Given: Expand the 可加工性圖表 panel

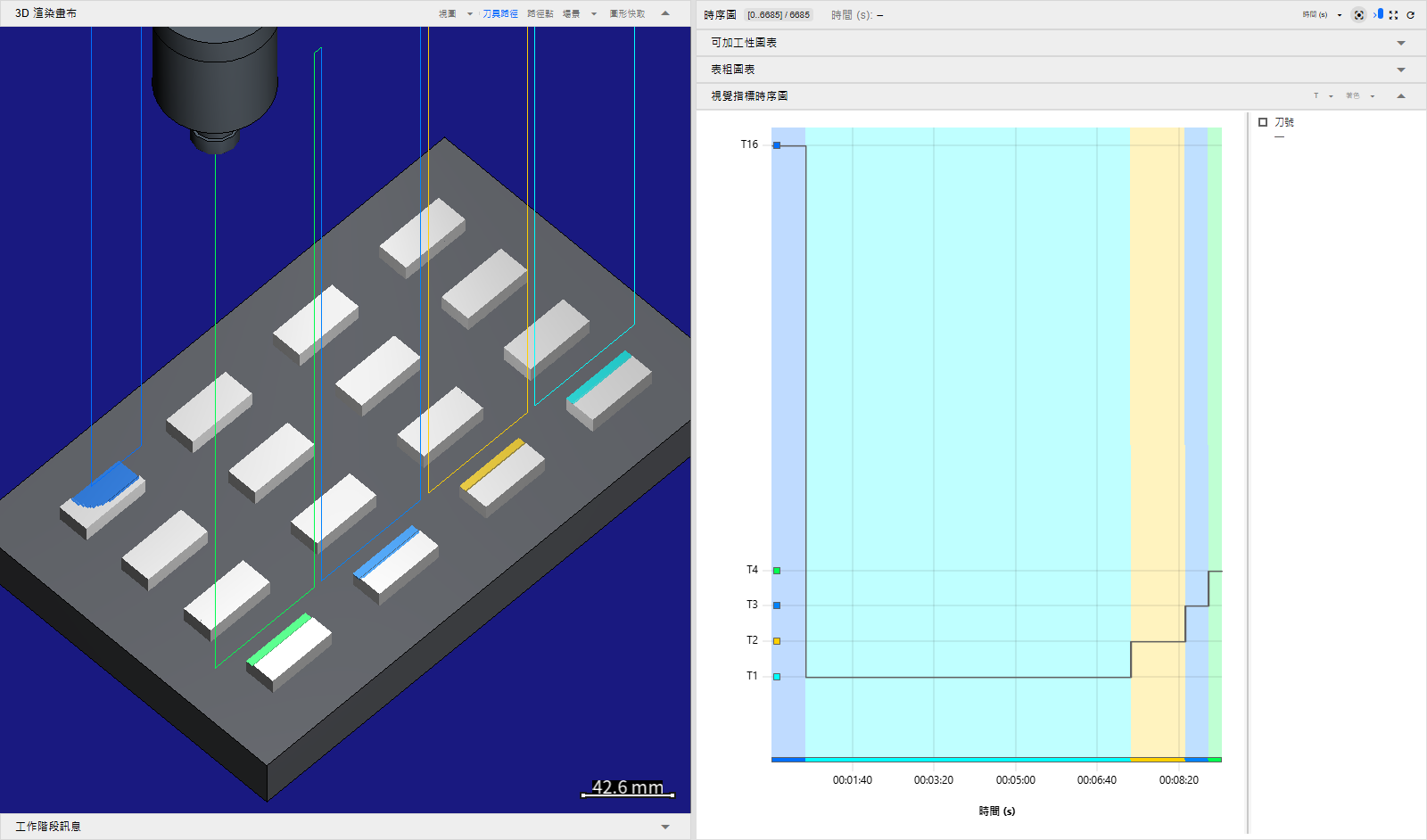Looking at the screenshot, I should click(x=1401, y=43).
